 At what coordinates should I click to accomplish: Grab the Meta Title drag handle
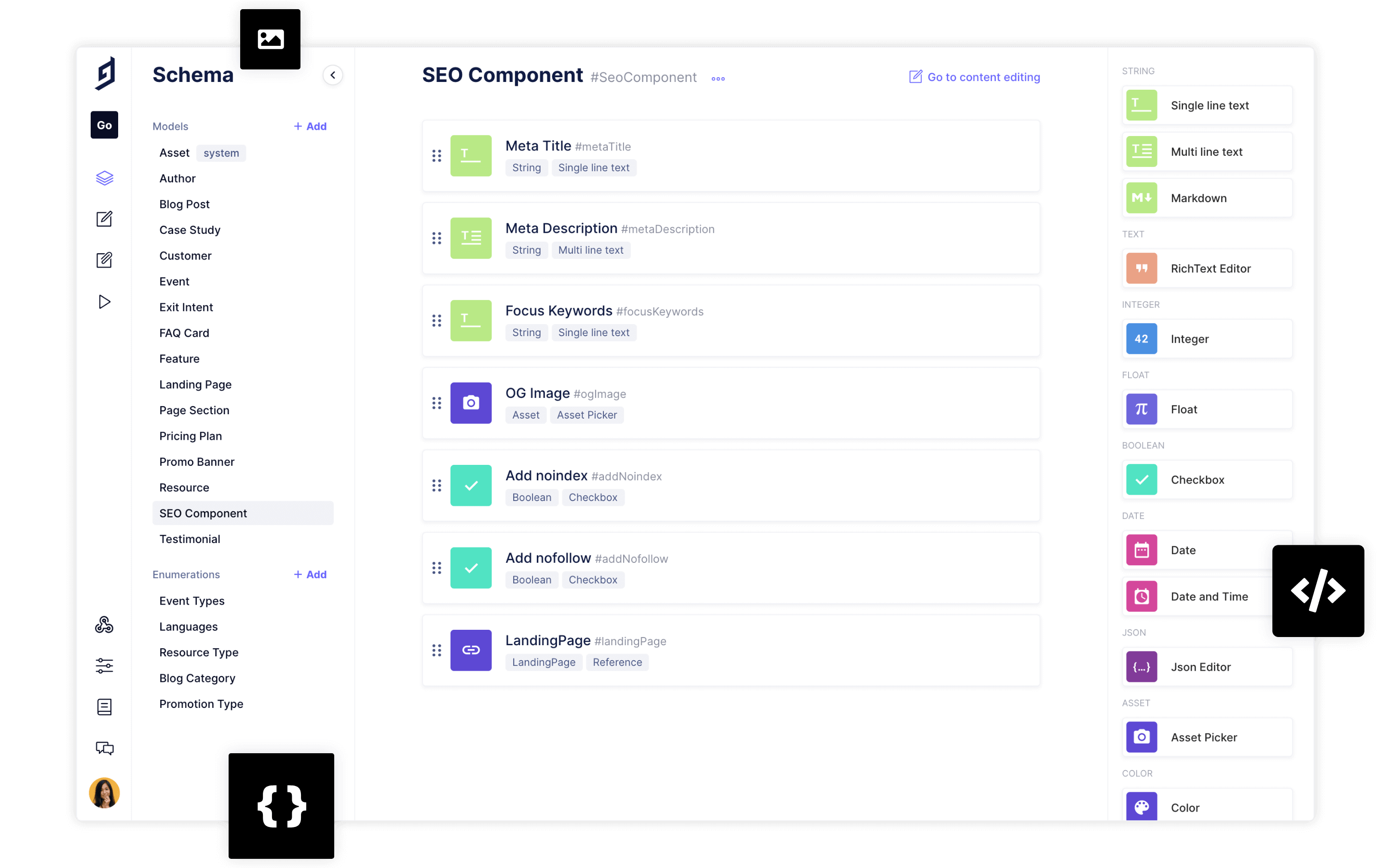[437, 156]
